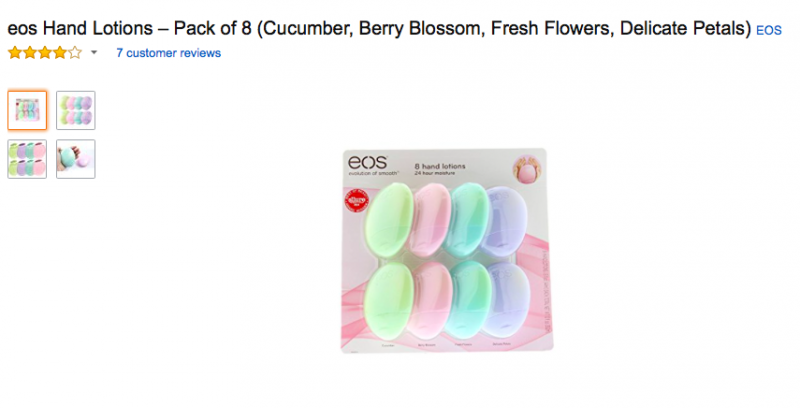Visit the EOS brand link after title
800x408 pixels.
tap(768, 31)
